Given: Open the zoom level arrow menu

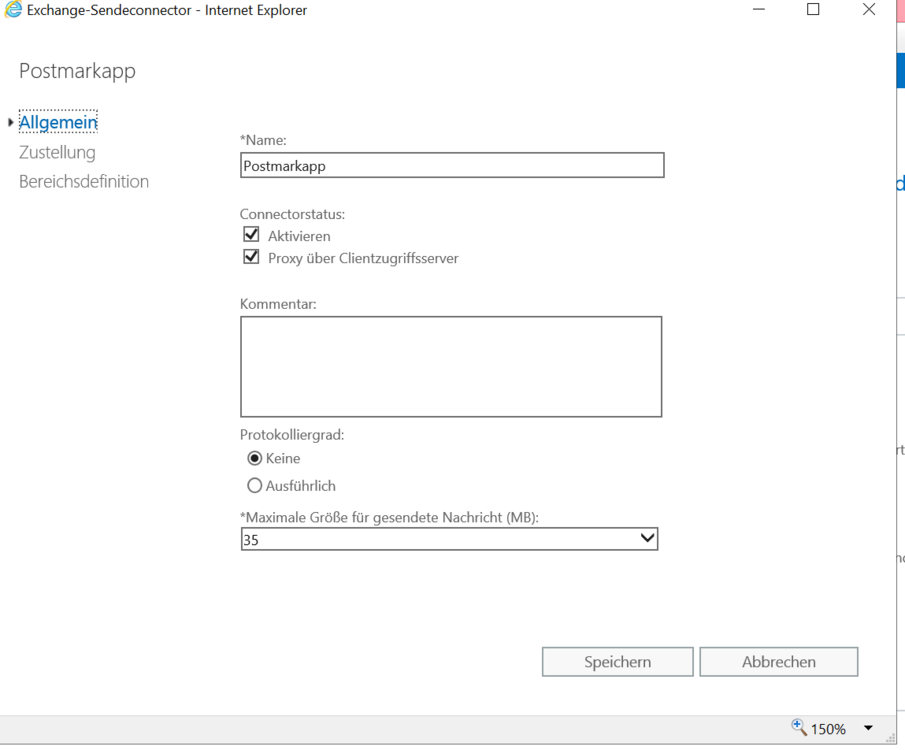Looking at the screenshot, I should coord(868,729).
